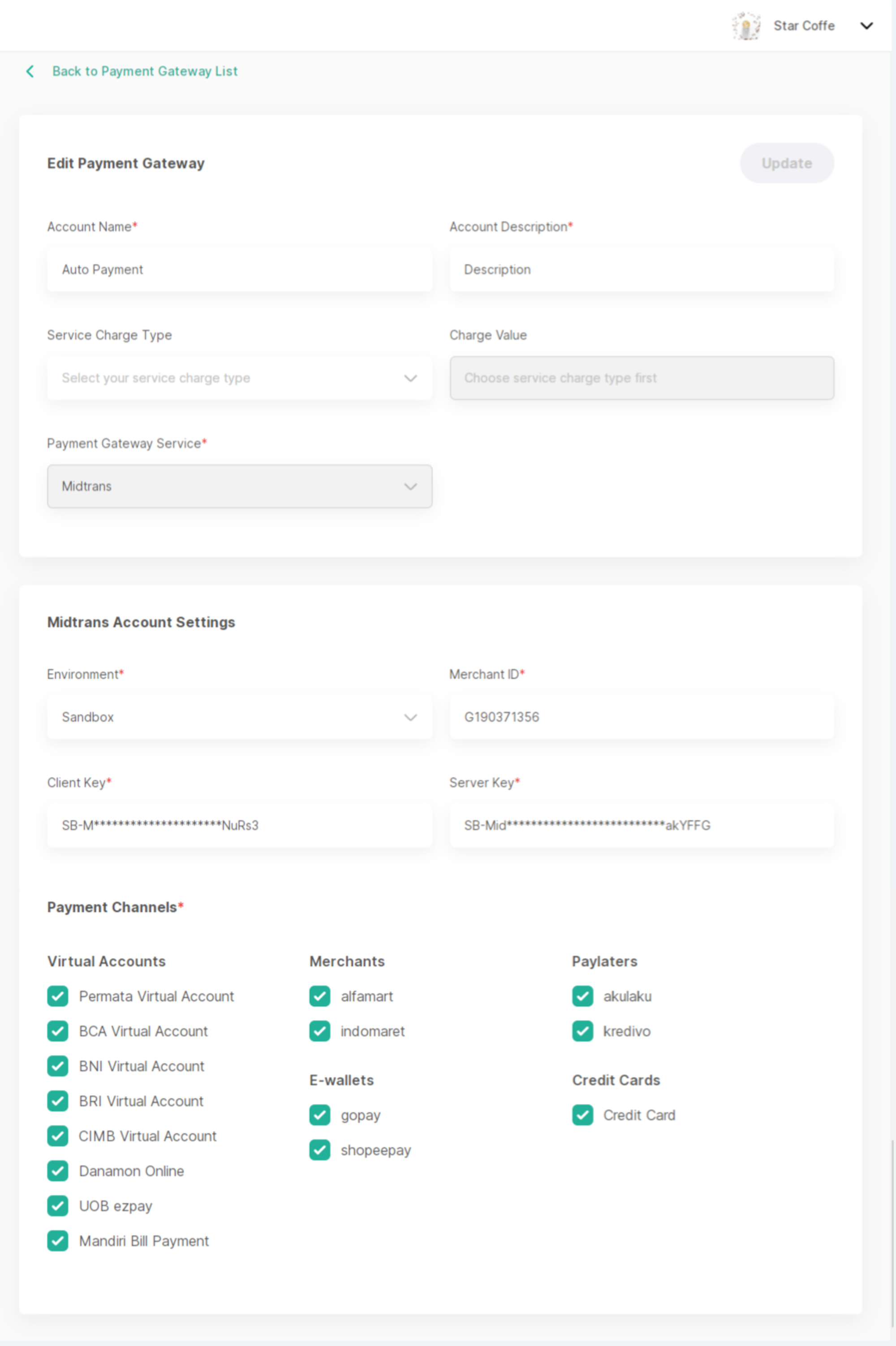
Task: Expand the Star Coffe account menu chevron
Action: coord(866,26)
